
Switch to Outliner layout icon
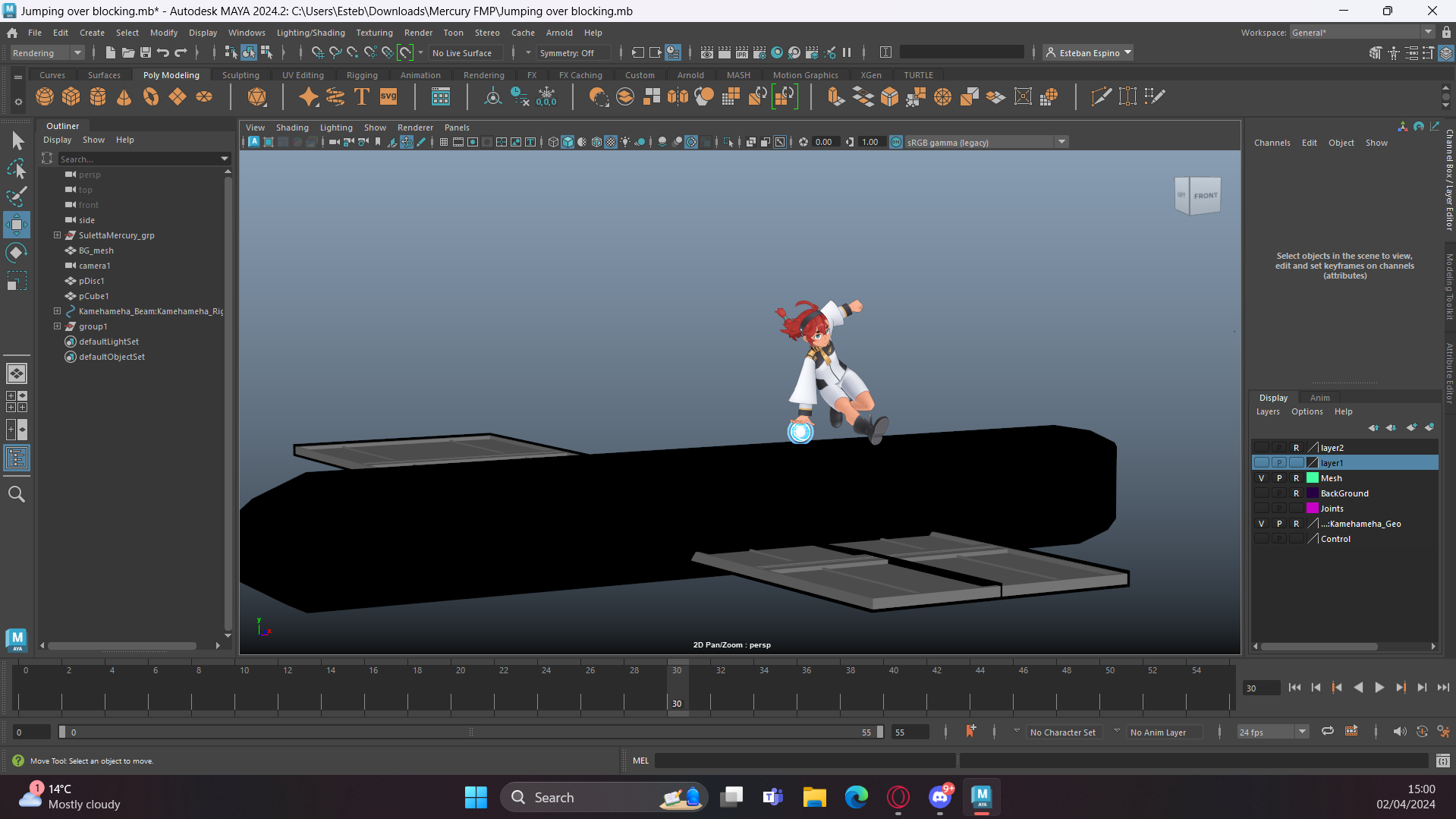point(17,458)
